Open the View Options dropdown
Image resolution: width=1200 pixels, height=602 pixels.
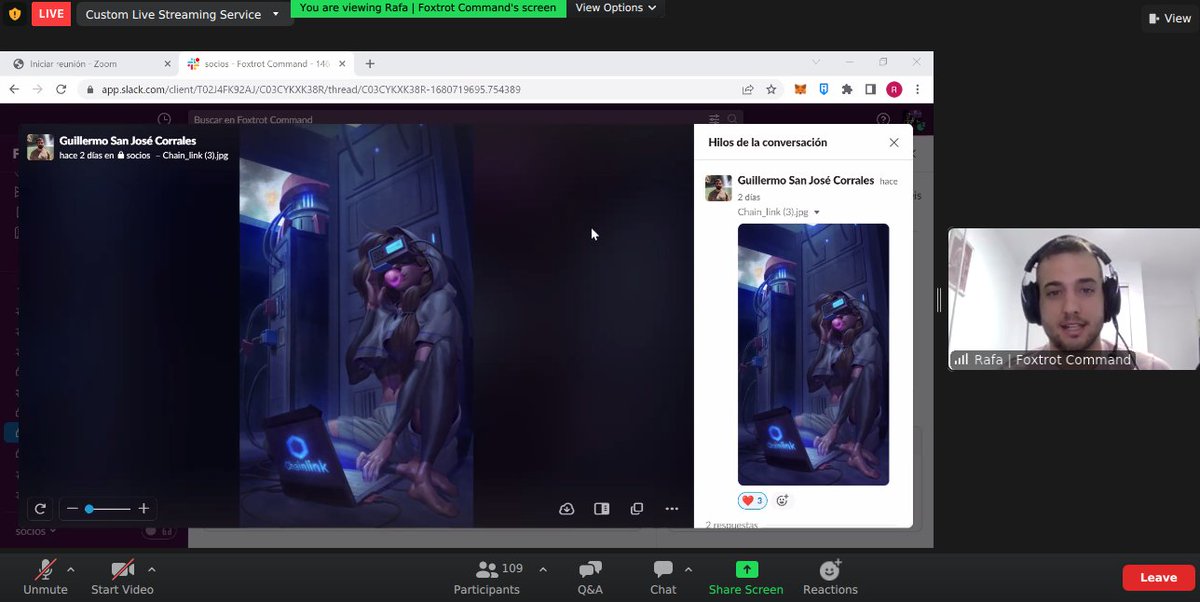pyautogui.click(x=616, y=8)
